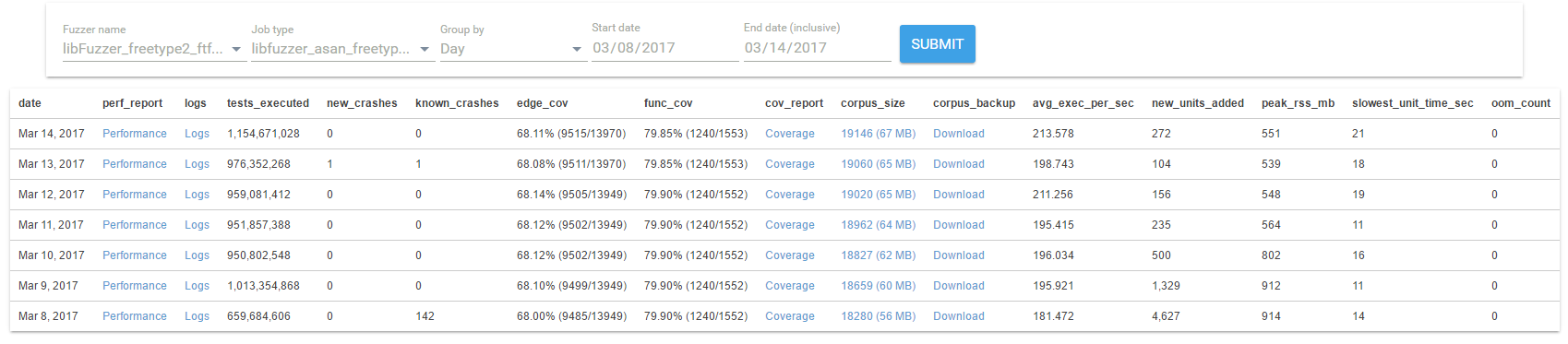Download corpus backup for Mar 11, 2017
1568x344 pixels.
[x=959, y=225]
